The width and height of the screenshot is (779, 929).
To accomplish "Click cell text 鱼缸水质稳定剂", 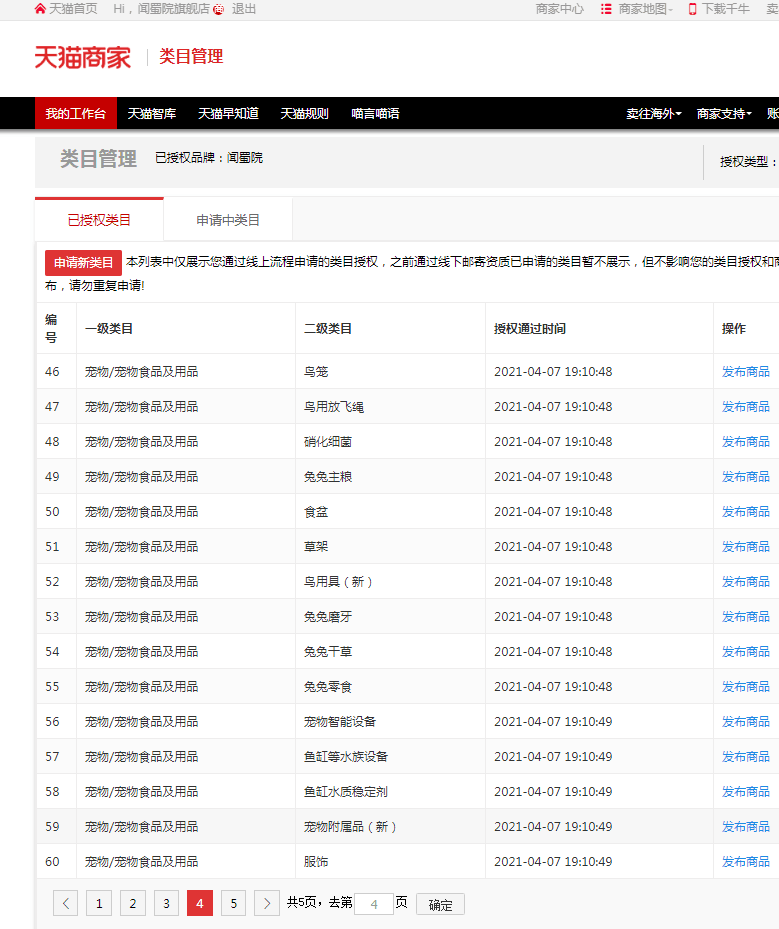I will point(345,792).
